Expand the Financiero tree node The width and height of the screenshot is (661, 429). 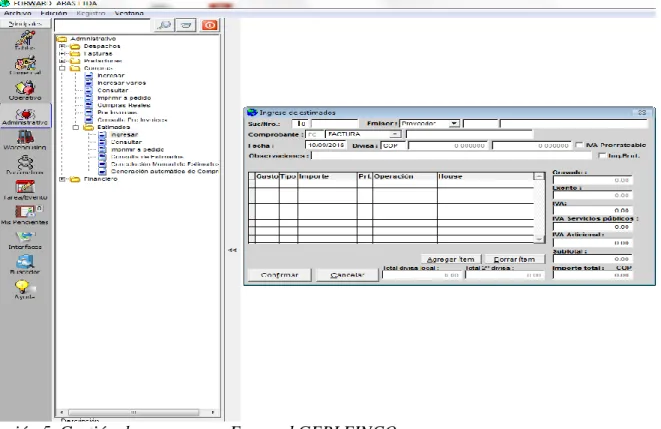tap(62, 179)
